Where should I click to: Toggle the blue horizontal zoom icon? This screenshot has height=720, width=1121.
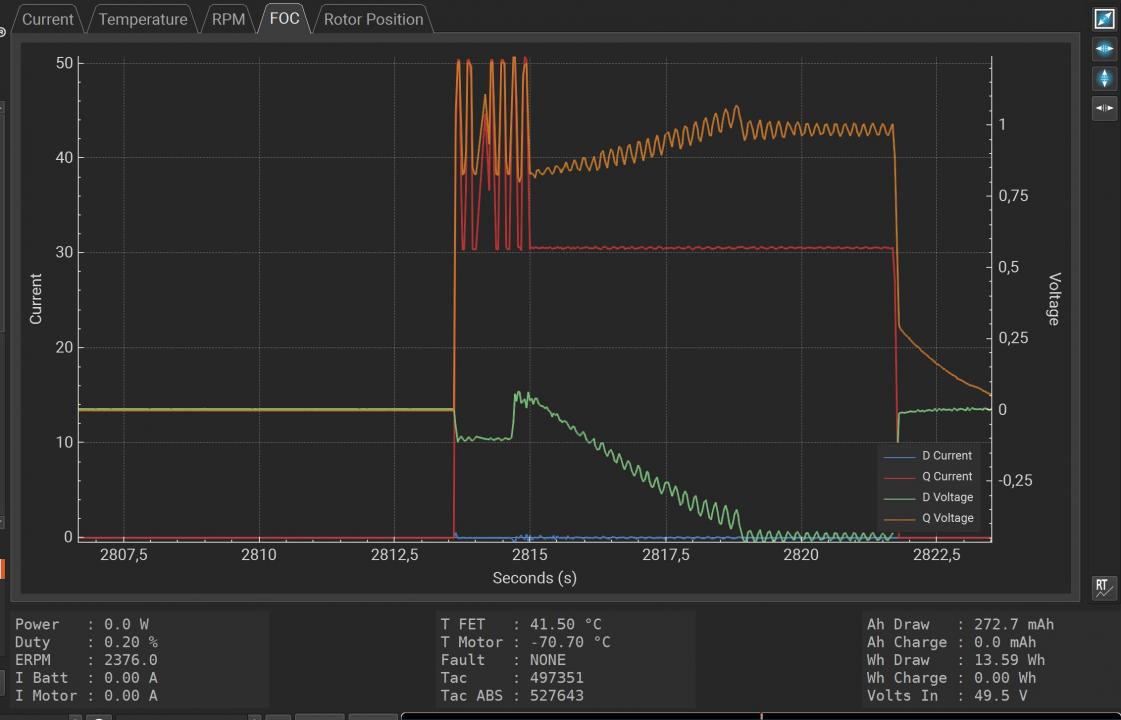click(1104, 48)
